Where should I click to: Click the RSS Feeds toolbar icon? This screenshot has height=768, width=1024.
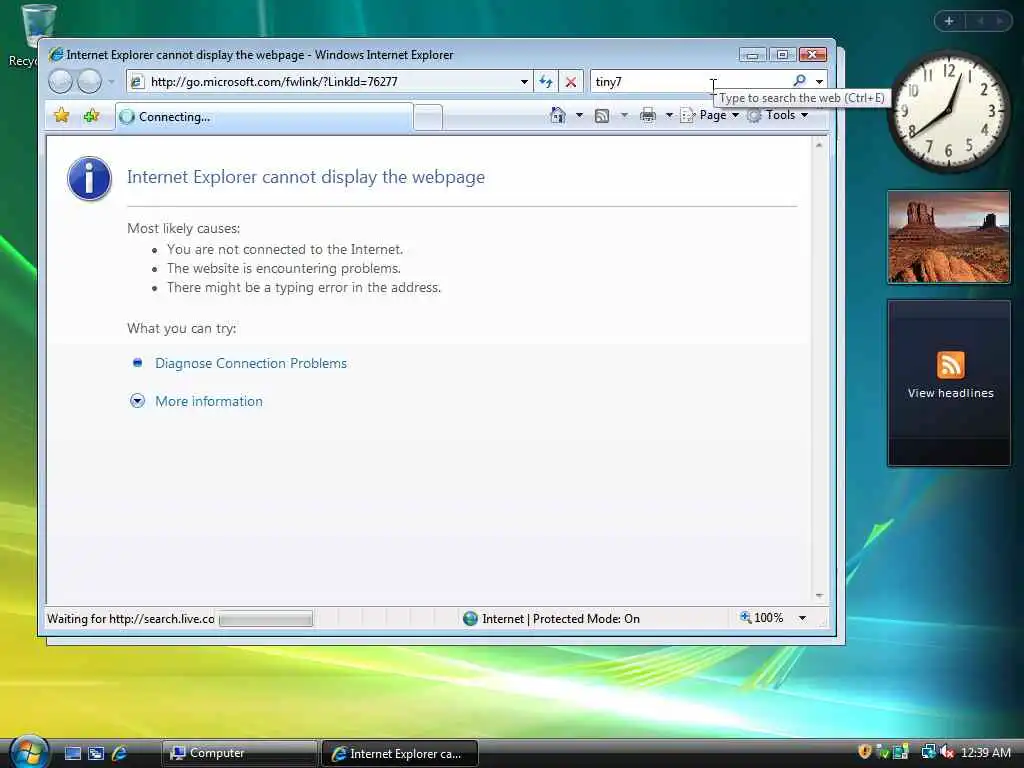point(602,116)
